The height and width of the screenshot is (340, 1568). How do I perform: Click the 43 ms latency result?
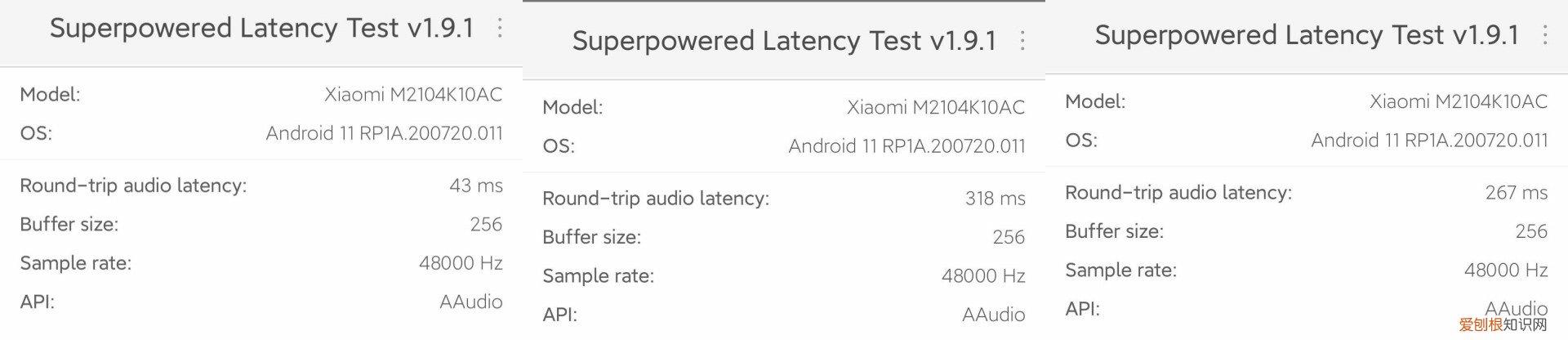(x=476, y=186)
